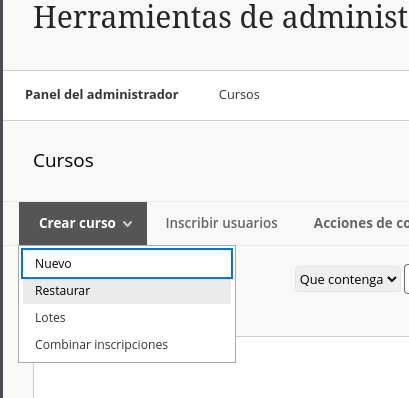Open Inscribir usuarios in action bar
The image size is (409, 398).
pos(221,223)
